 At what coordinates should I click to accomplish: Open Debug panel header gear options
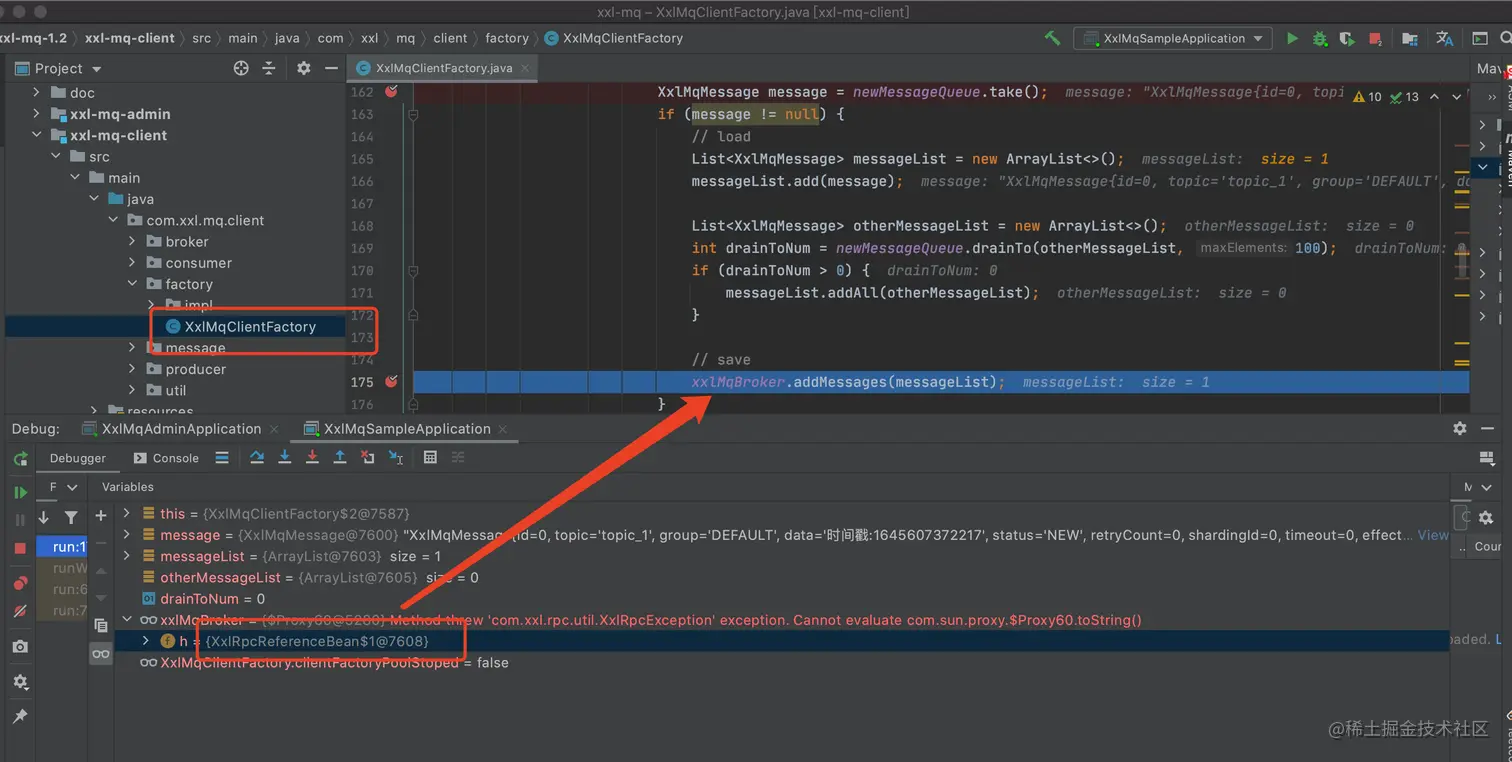tap(1459, 428)
